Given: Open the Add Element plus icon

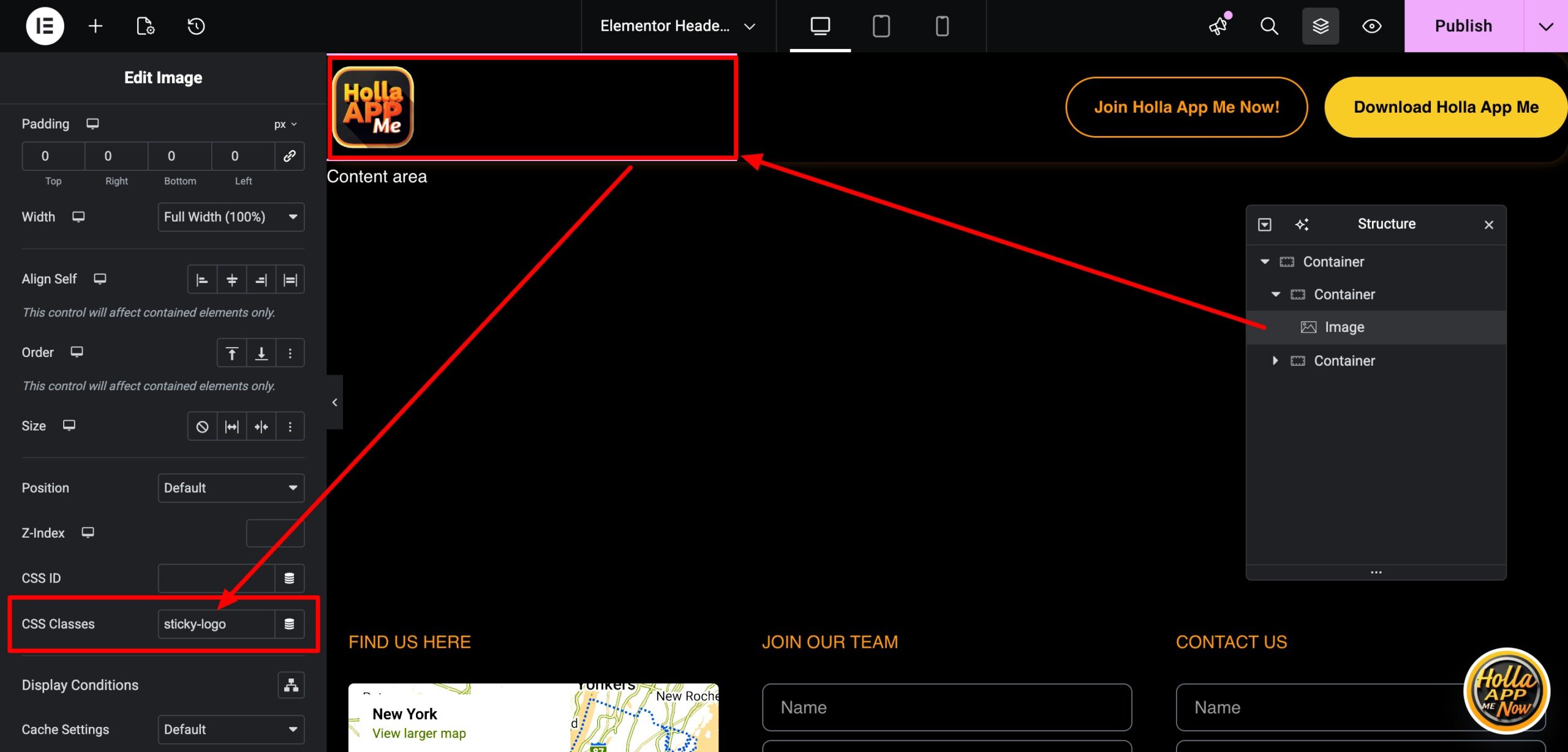Looking at the screenshot, I should click(96, 26).
